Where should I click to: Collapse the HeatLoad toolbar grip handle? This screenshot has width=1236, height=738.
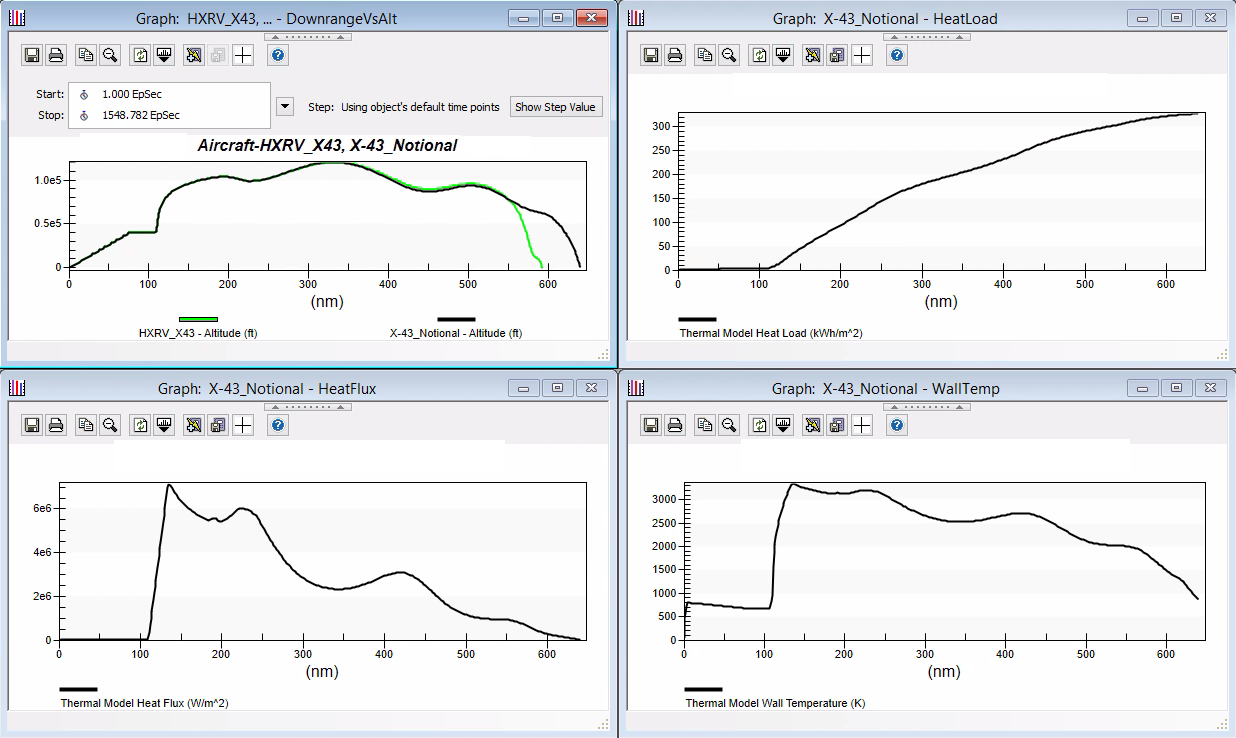[x=928, y=37]
